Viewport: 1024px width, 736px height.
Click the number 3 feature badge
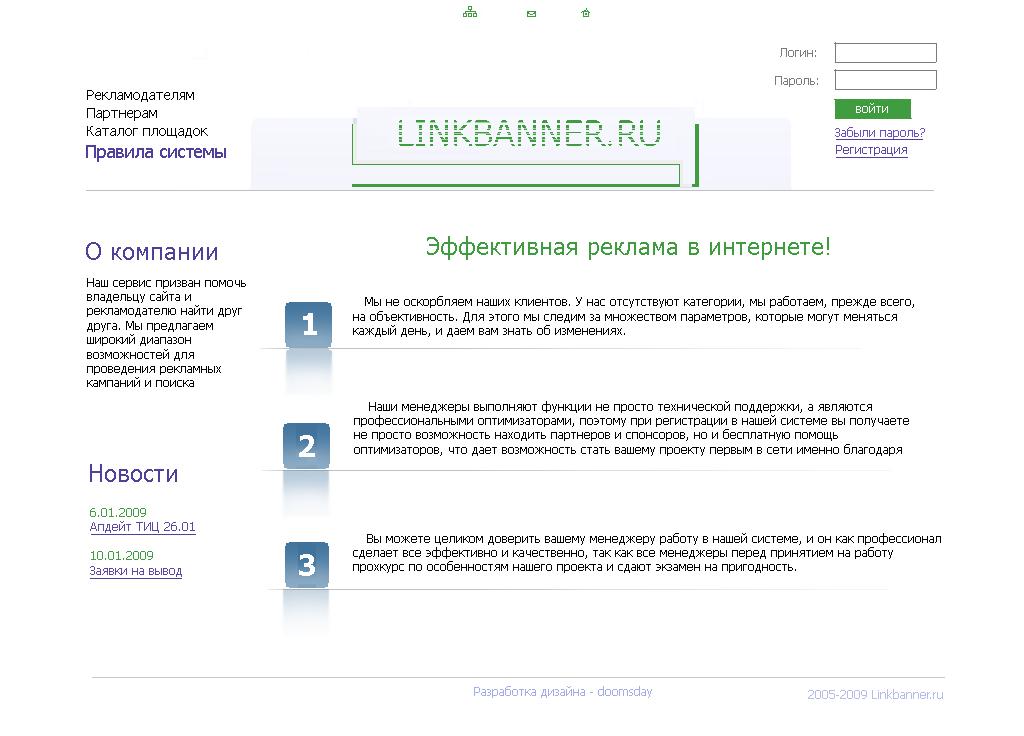click(306, 565)
